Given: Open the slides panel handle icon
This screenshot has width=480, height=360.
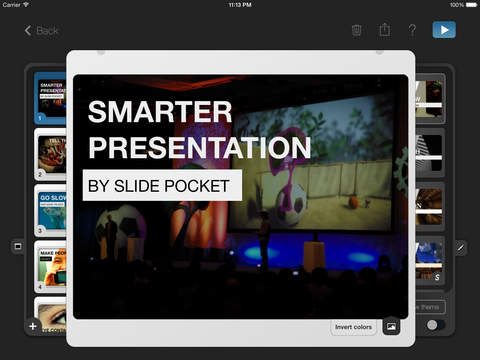Looking at the screenshot, I should pos(18,246).
